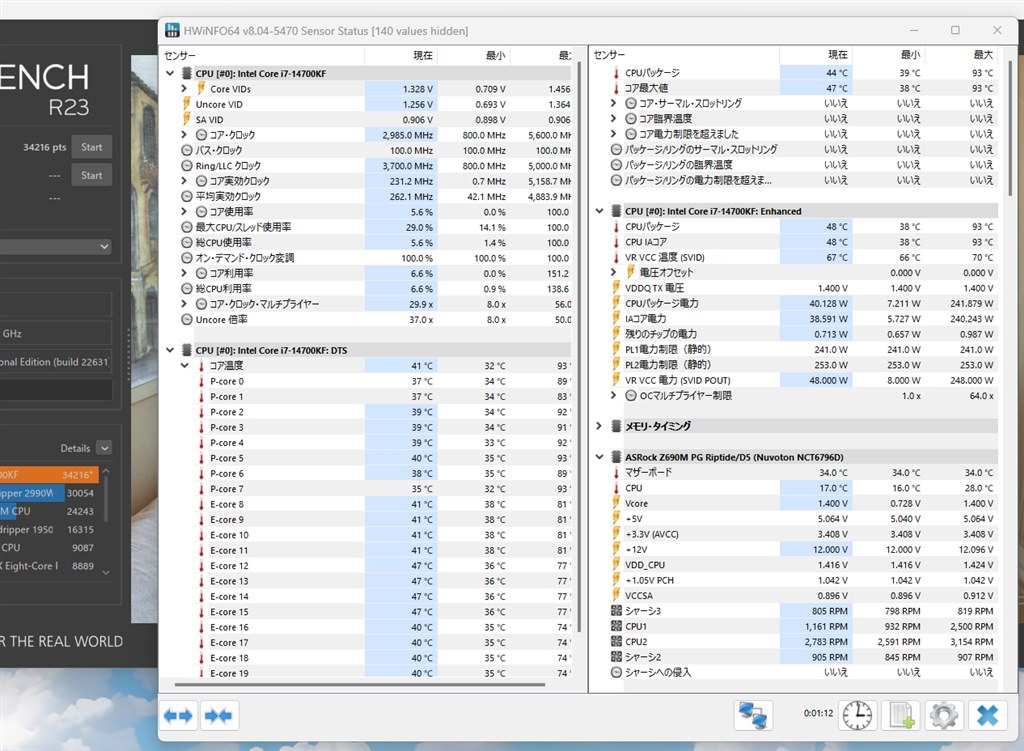Click the Vcore lightning icon
The image size is (1024, 751).
(616, 503)
